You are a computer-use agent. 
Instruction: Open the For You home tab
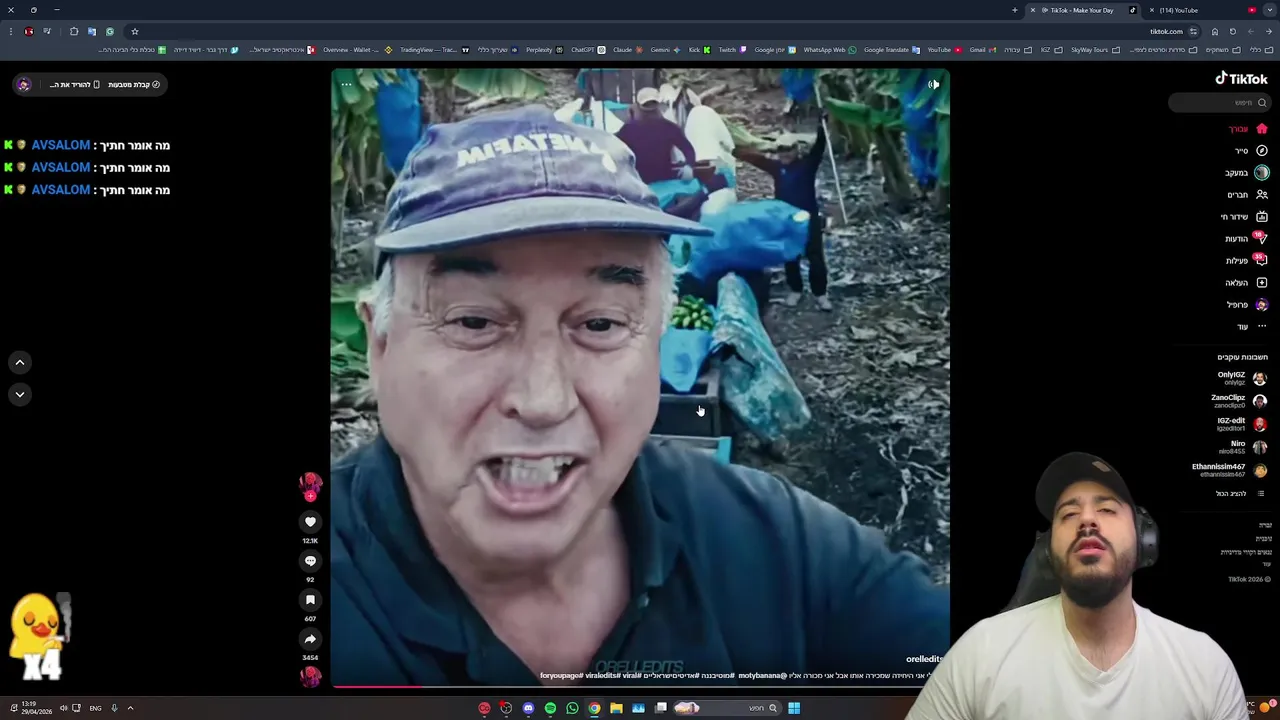pos(1249,129)
